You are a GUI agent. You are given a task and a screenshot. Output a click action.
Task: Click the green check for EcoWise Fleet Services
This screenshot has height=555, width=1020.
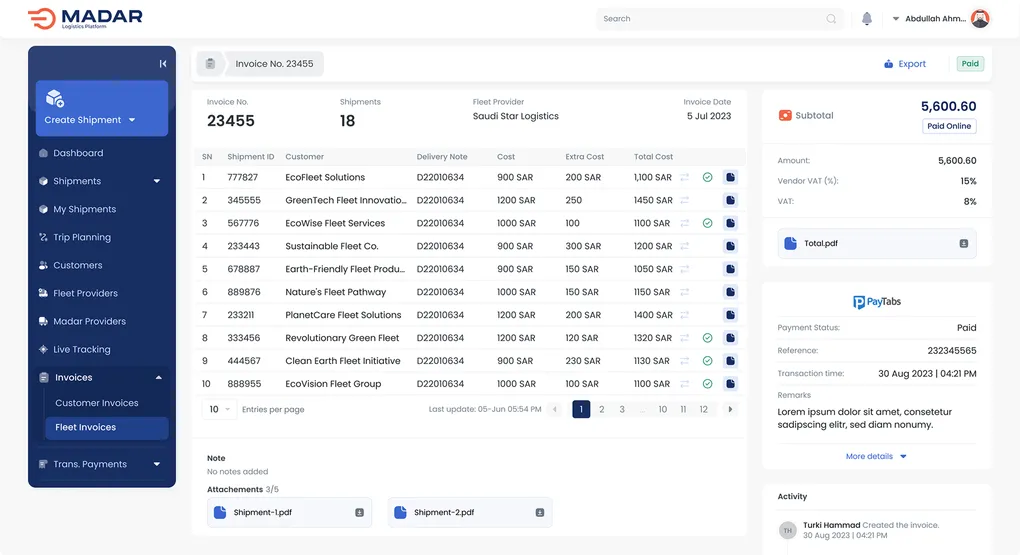pos(707,223)
